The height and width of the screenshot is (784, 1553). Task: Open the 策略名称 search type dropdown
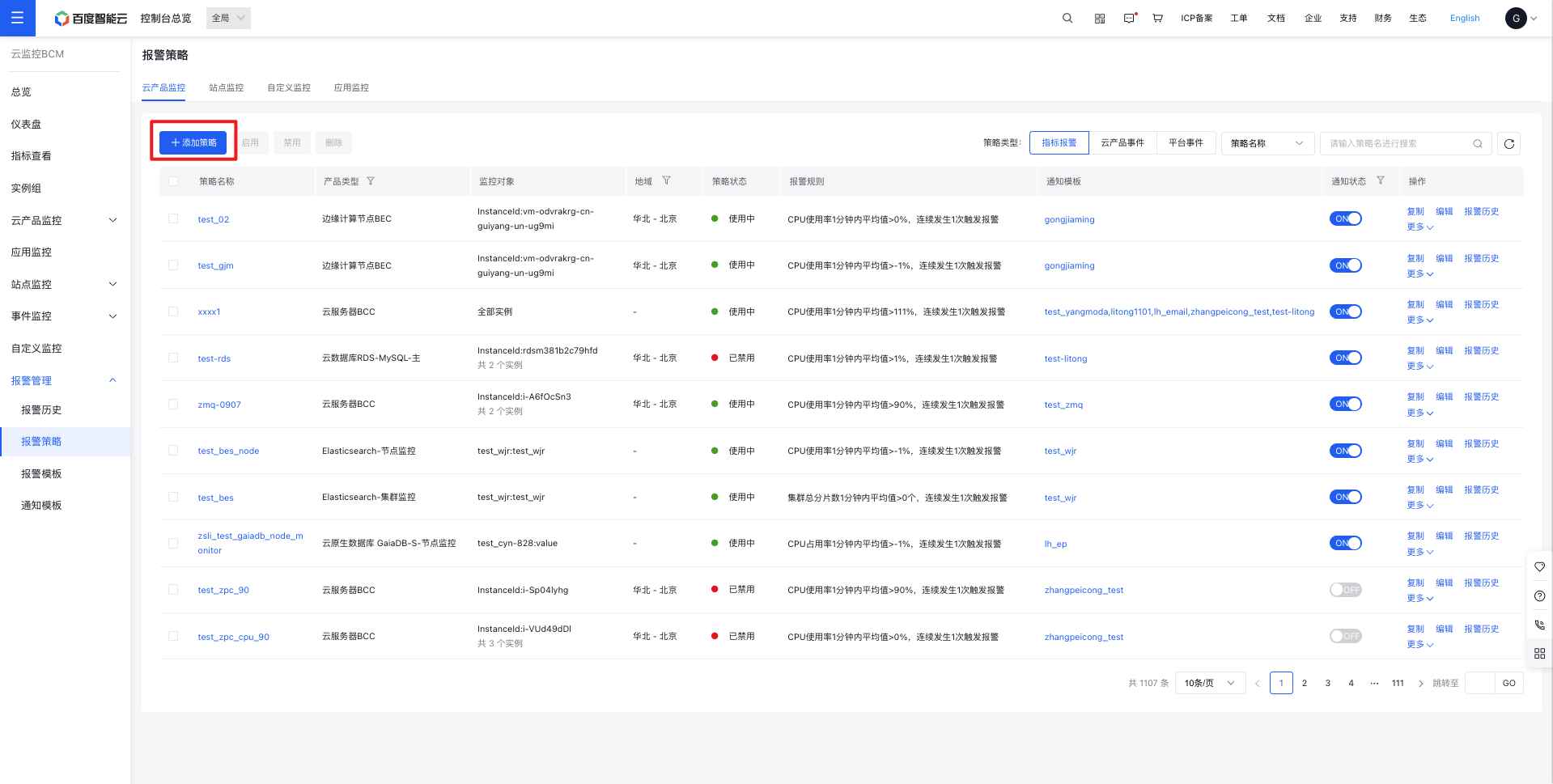coord(1267,143)
